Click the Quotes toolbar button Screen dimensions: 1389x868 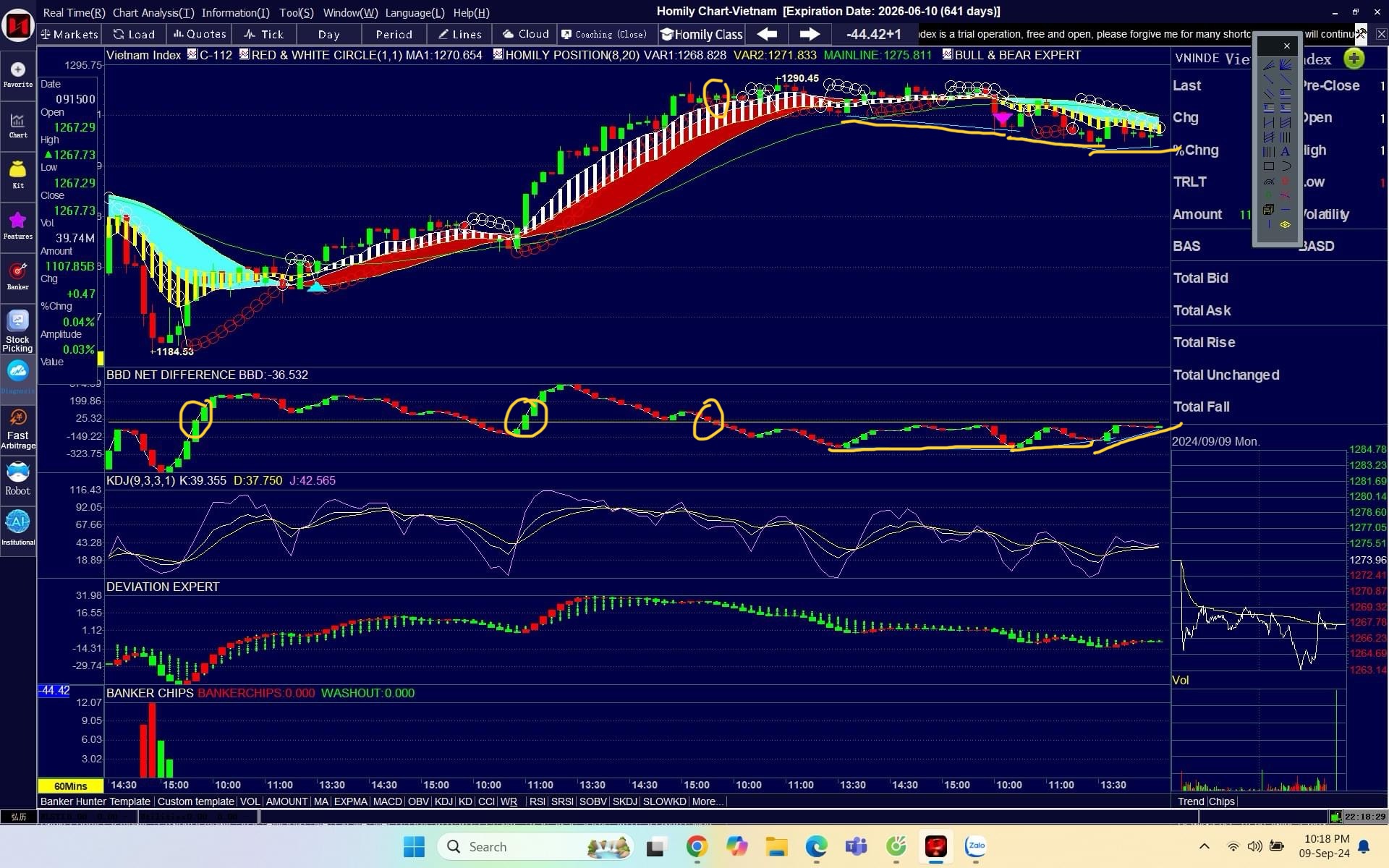pos(199,34)
